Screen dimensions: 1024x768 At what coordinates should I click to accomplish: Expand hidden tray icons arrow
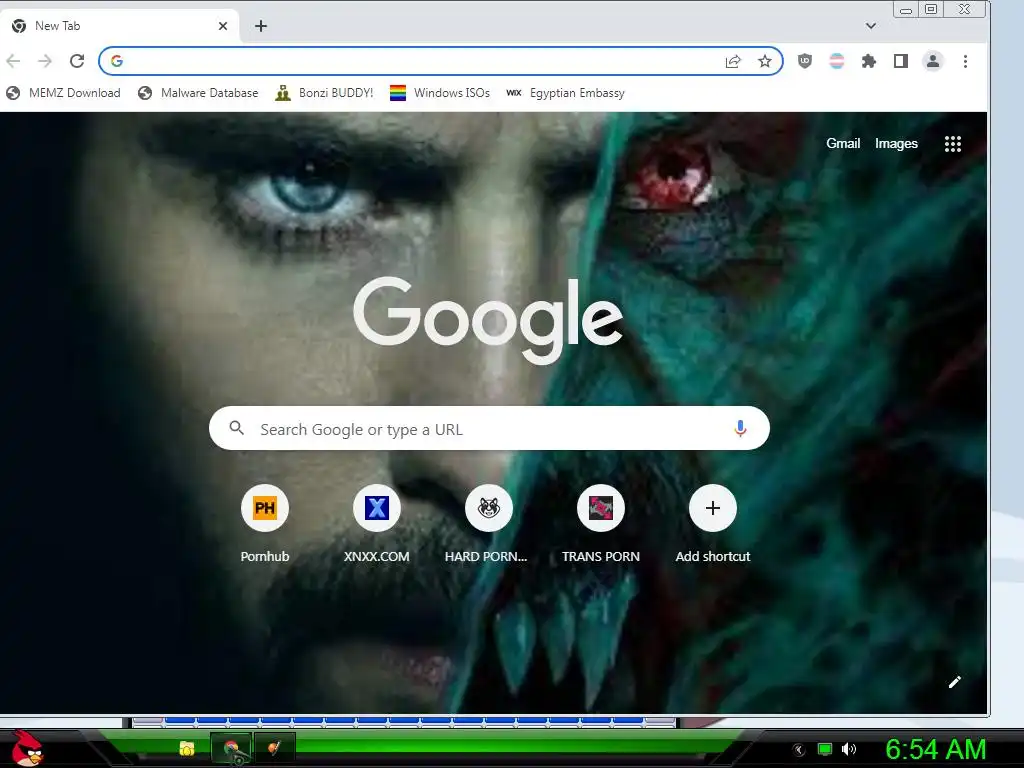pos(799,750)
